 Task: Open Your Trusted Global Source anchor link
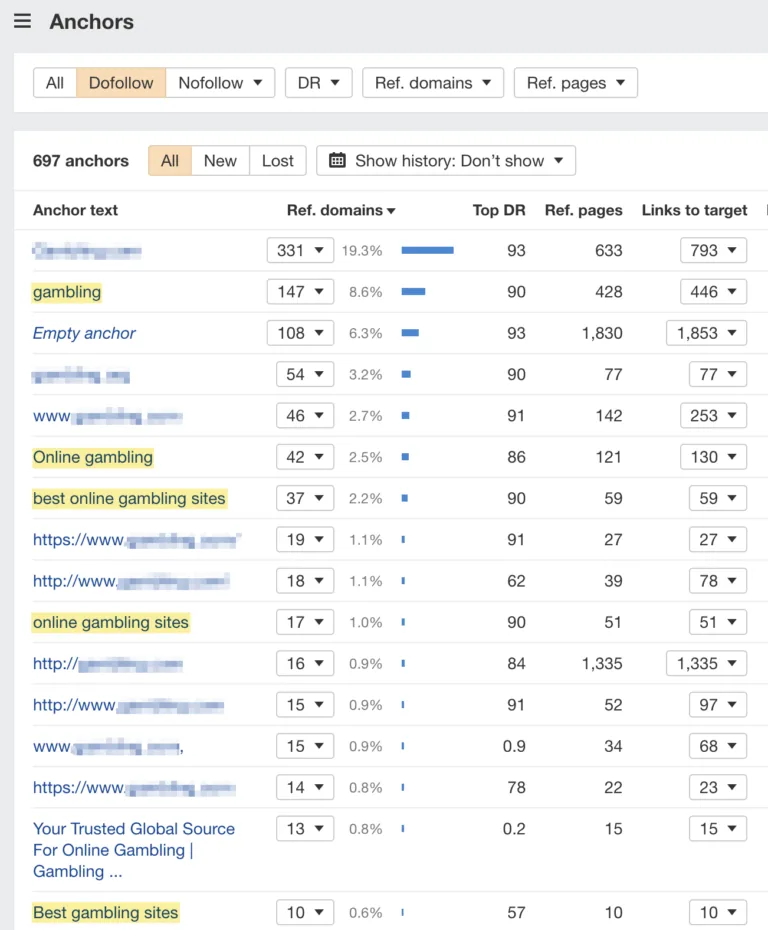click(x=133, y=850)
